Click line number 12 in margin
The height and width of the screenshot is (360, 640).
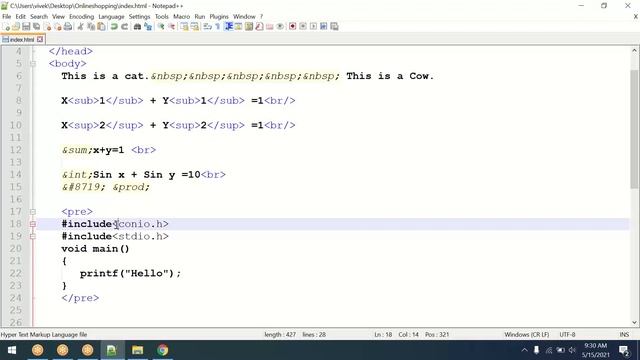tap(16, 150)
